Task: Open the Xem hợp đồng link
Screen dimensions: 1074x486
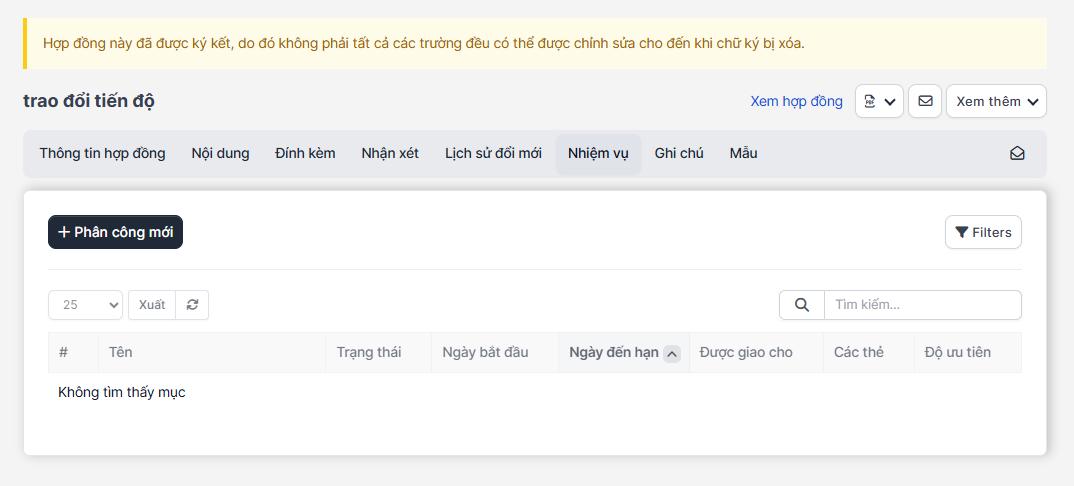Action: (x=796, y=101)
